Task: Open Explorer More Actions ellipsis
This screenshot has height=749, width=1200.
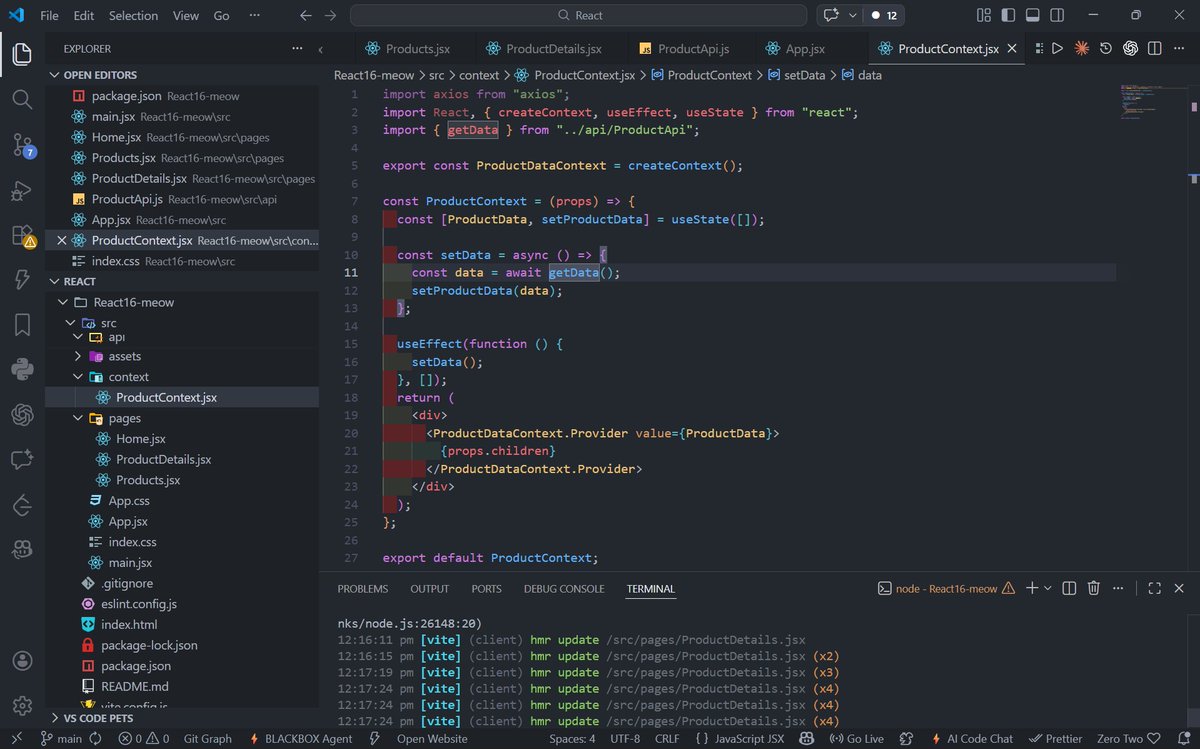Action: [296, 48]
